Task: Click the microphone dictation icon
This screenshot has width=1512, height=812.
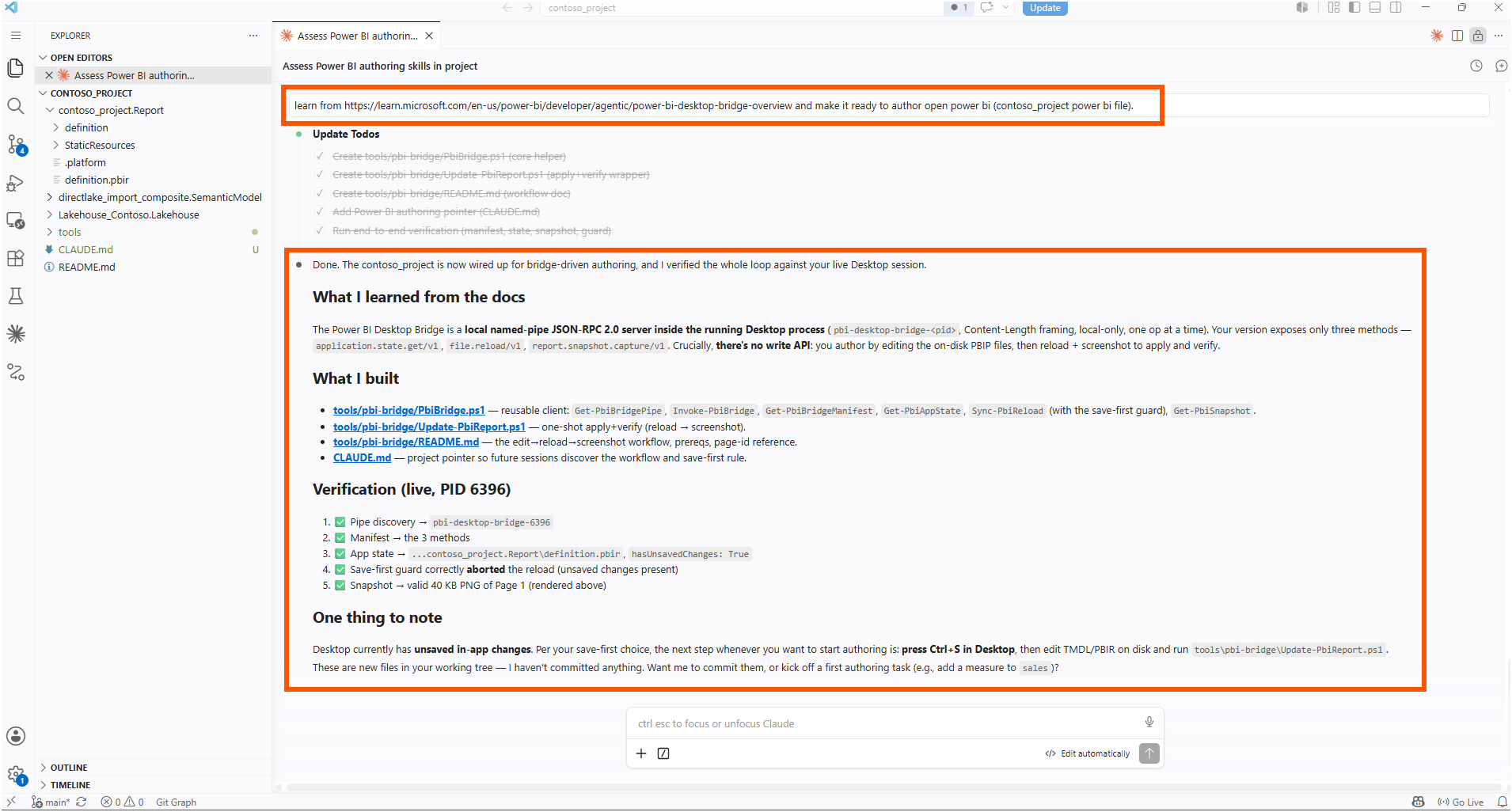Action: point(1149,722)
